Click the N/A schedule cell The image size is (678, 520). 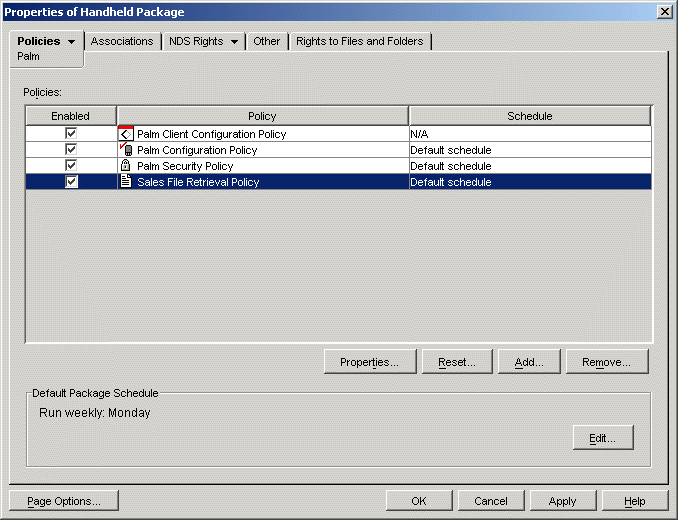pyautogui.click(x=530, y=134)
